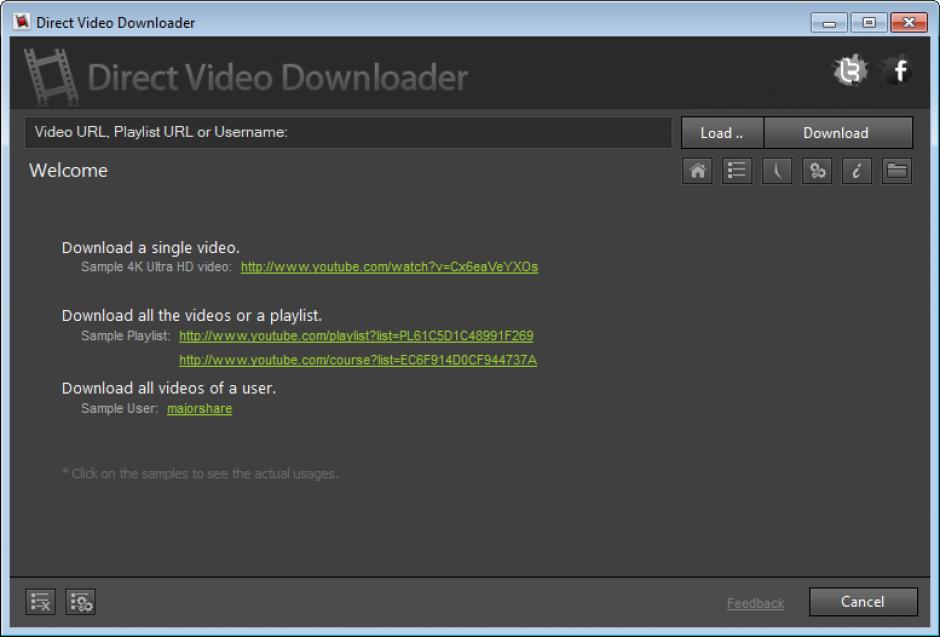This screenshot has width=940, height=637.
Task: Click the 'Direct Video Downloader' banner title
Action: point(278,78)
